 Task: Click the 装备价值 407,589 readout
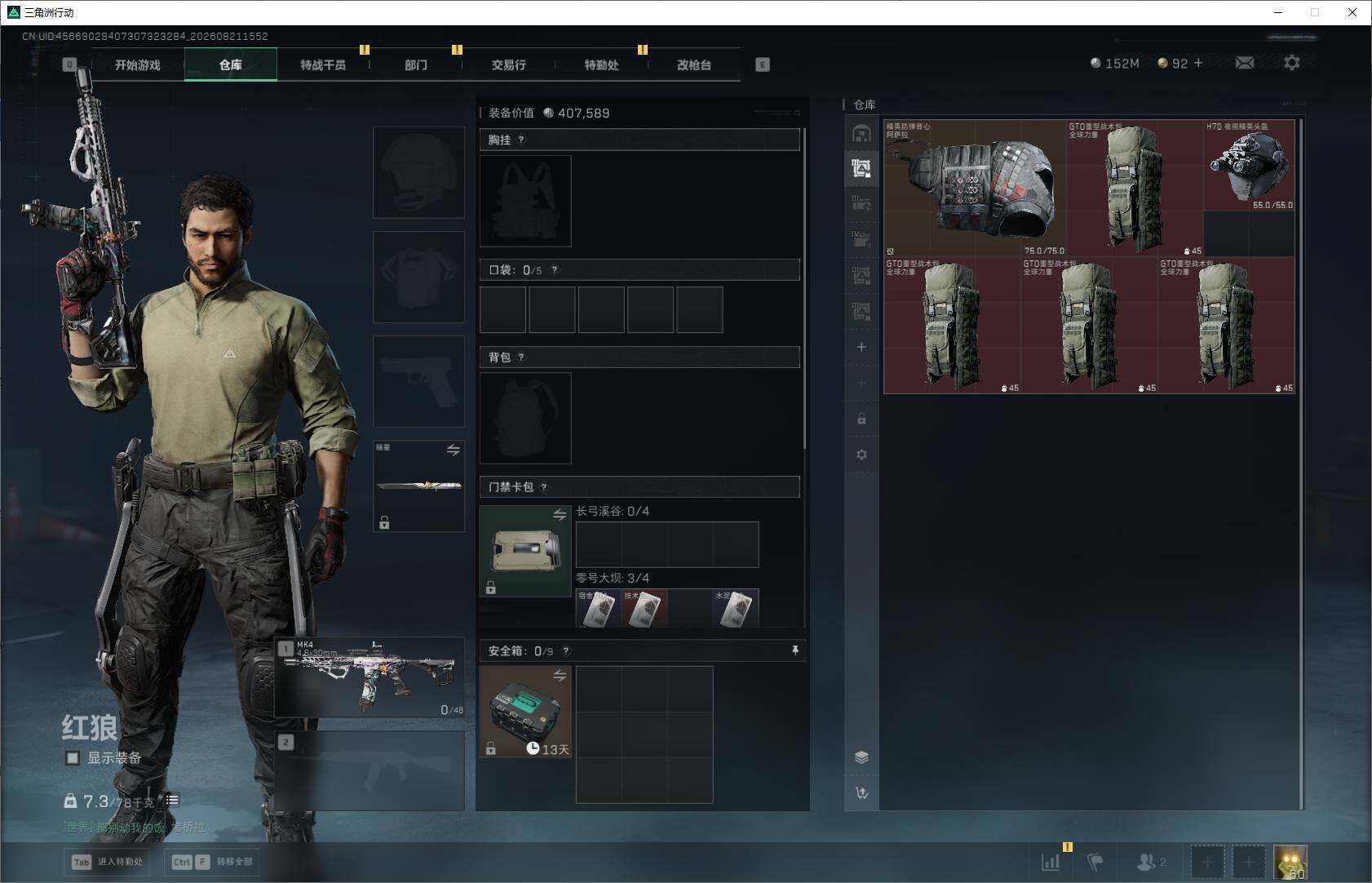click(x=548, y=113)
